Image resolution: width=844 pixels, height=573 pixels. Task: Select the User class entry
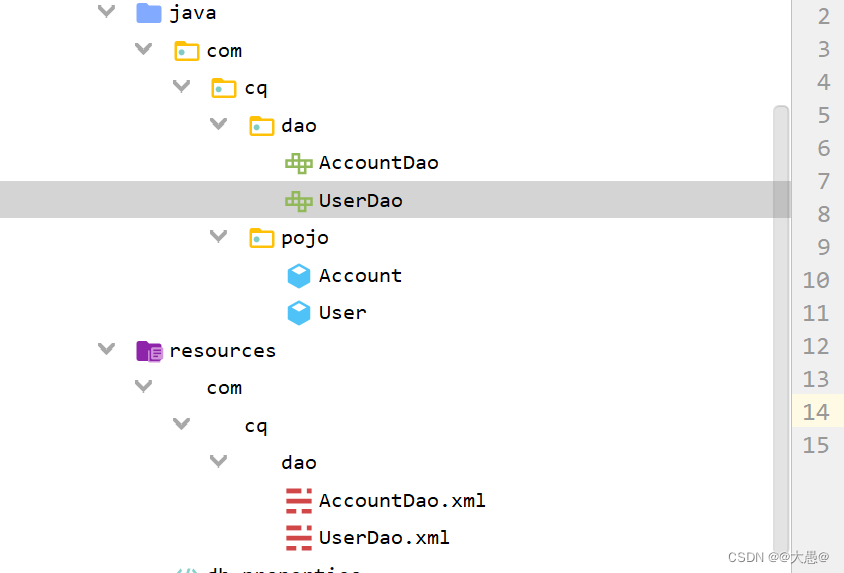(x=342, y=313)
